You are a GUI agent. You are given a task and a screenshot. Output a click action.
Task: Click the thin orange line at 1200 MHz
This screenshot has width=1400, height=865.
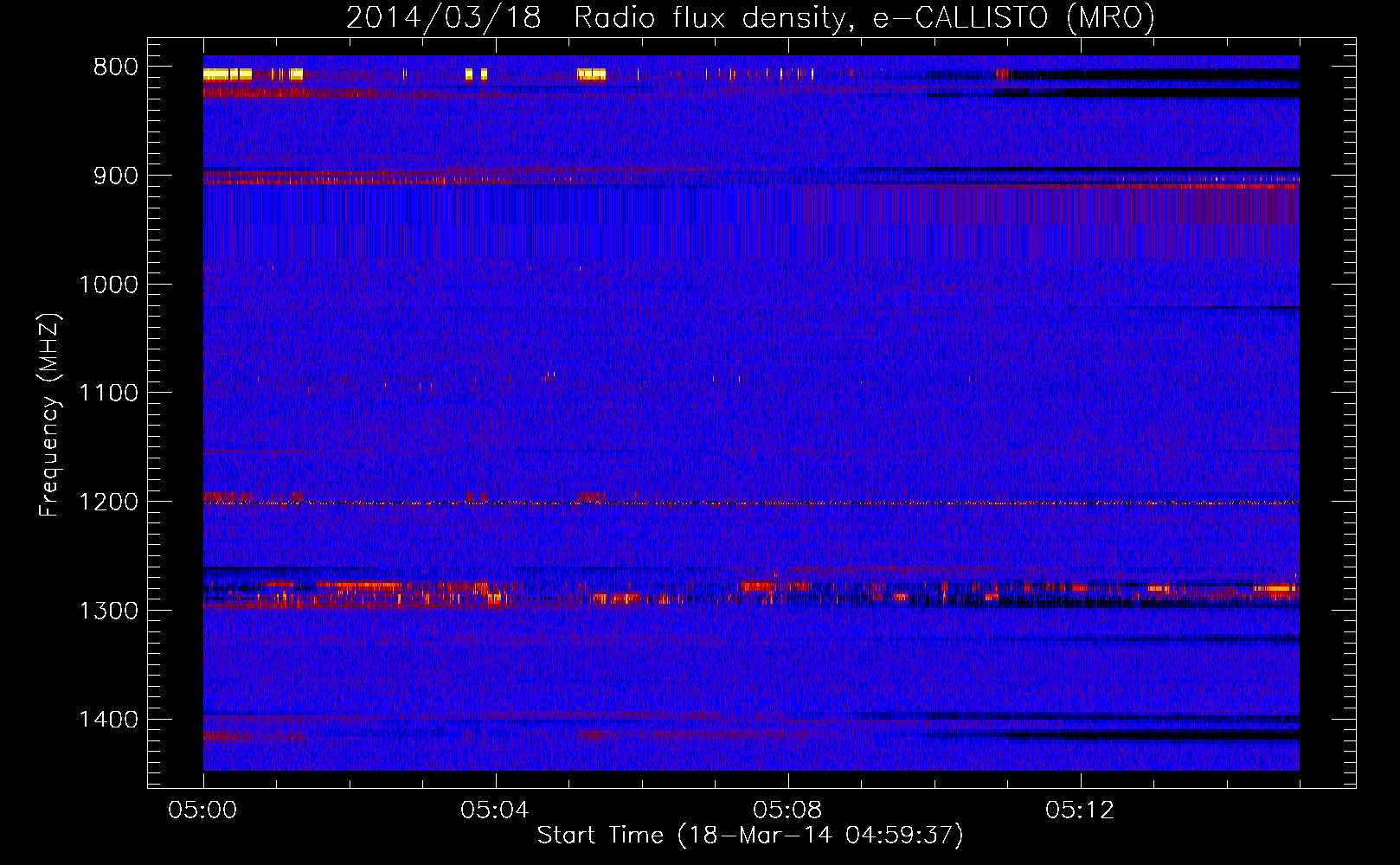coord(751,503)
